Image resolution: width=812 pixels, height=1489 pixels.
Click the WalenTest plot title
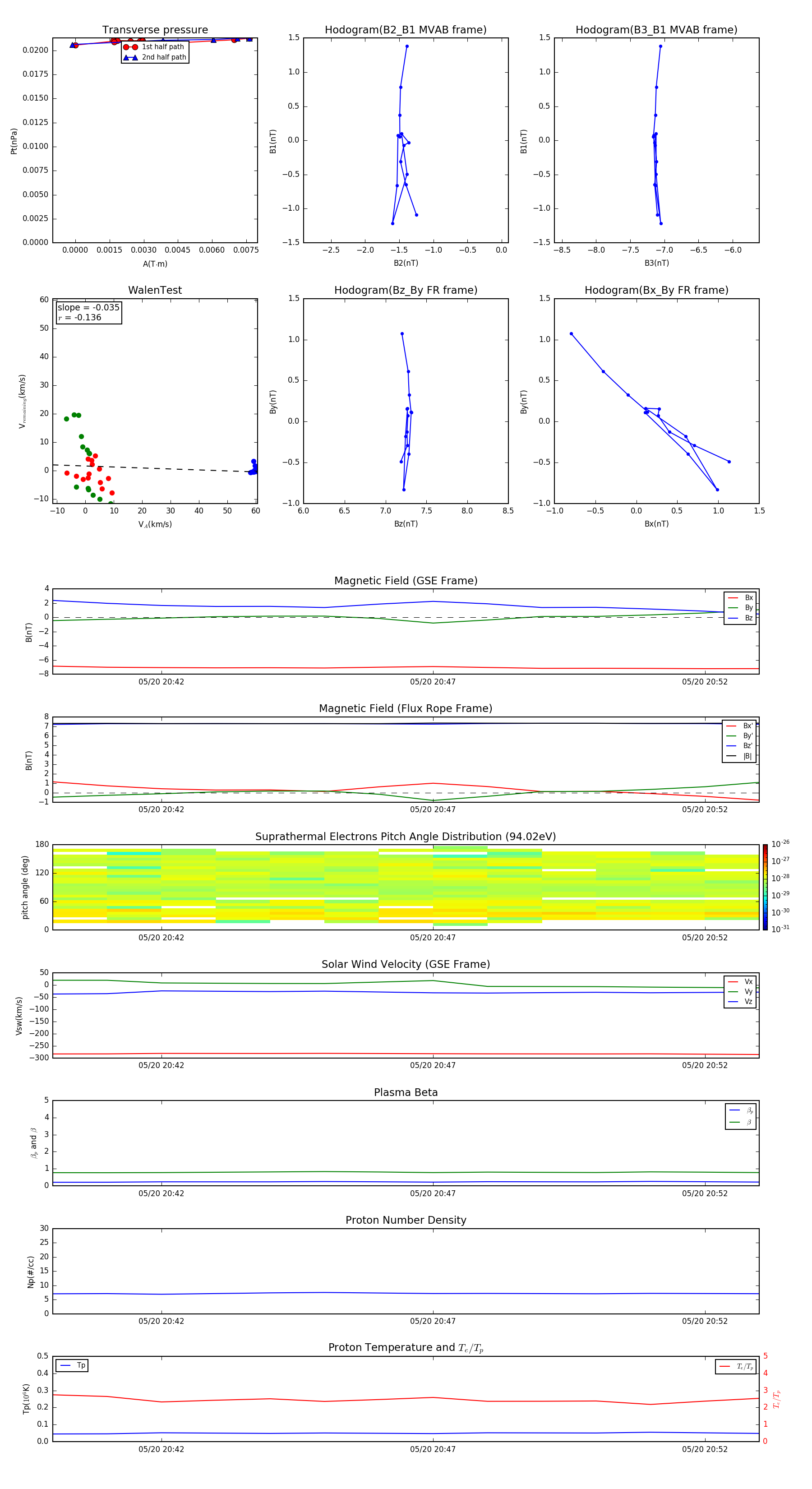coord(155,290)
